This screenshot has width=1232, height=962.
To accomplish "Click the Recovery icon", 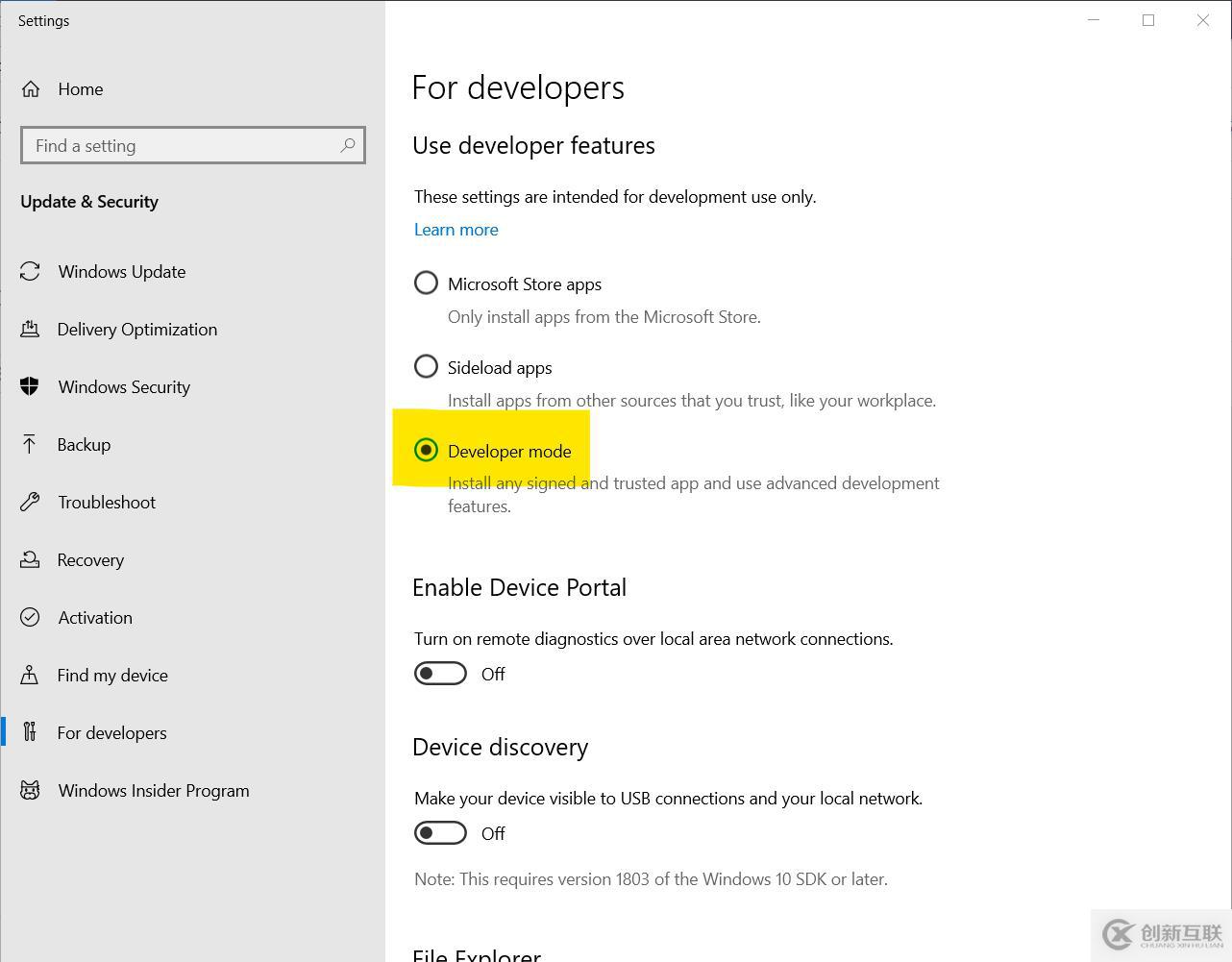I will pyautogui.click(x=30, y=559).
